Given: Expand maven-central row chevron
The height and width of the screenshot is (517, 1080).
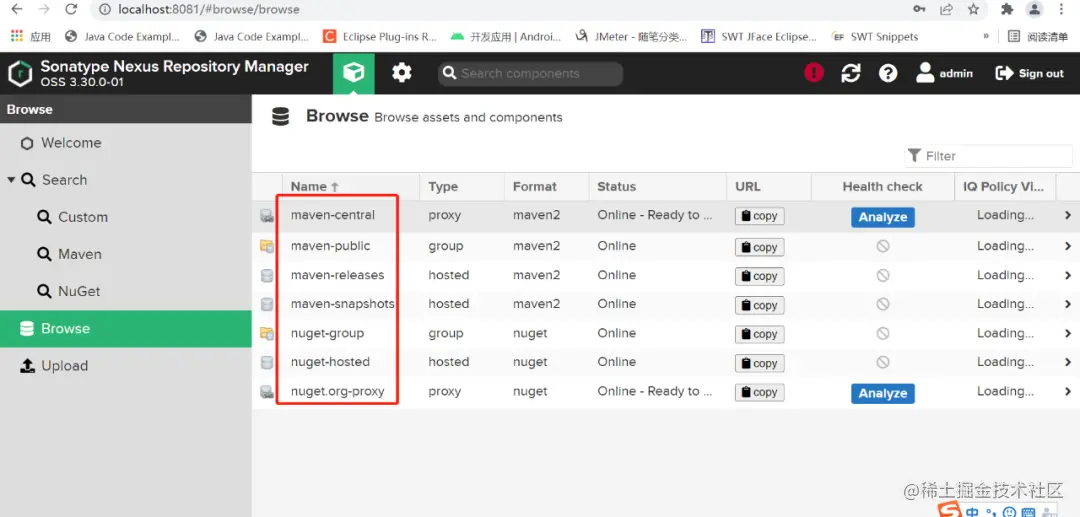Looking at the screenshot, I should [x=1068, y=215].
